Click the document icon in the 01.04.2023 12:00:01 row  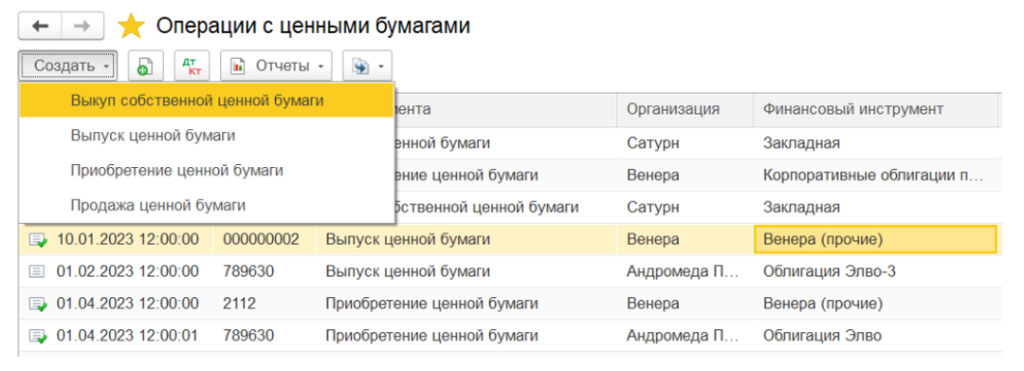coord(38,336)
